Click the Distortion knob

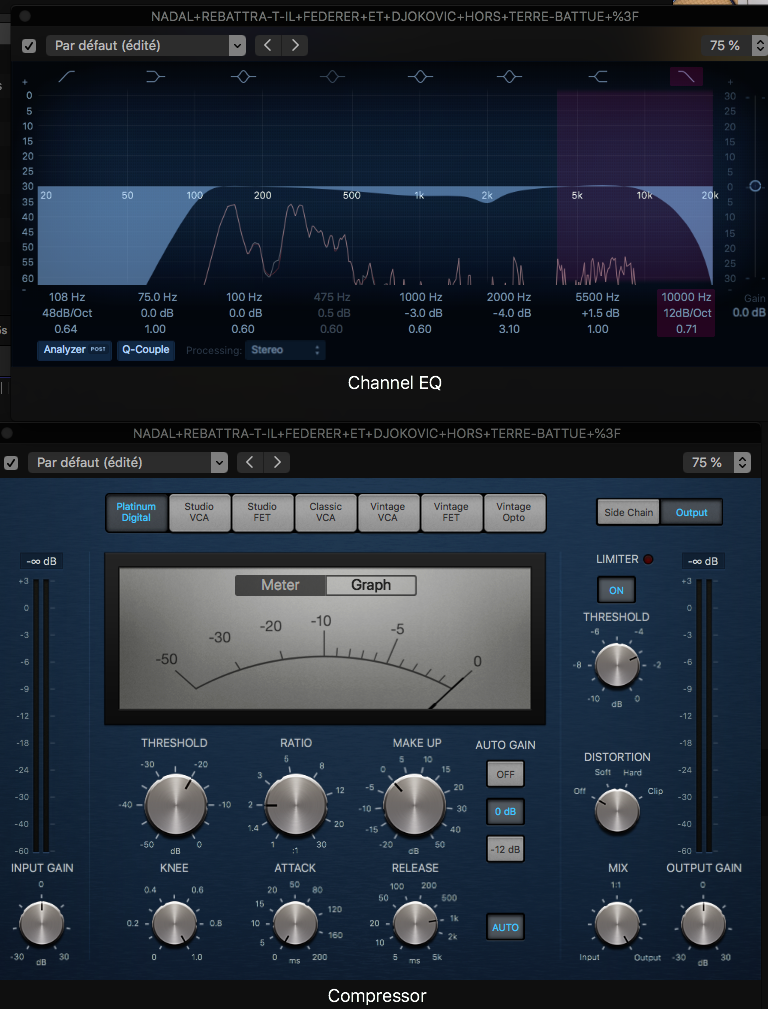point(617,811)
